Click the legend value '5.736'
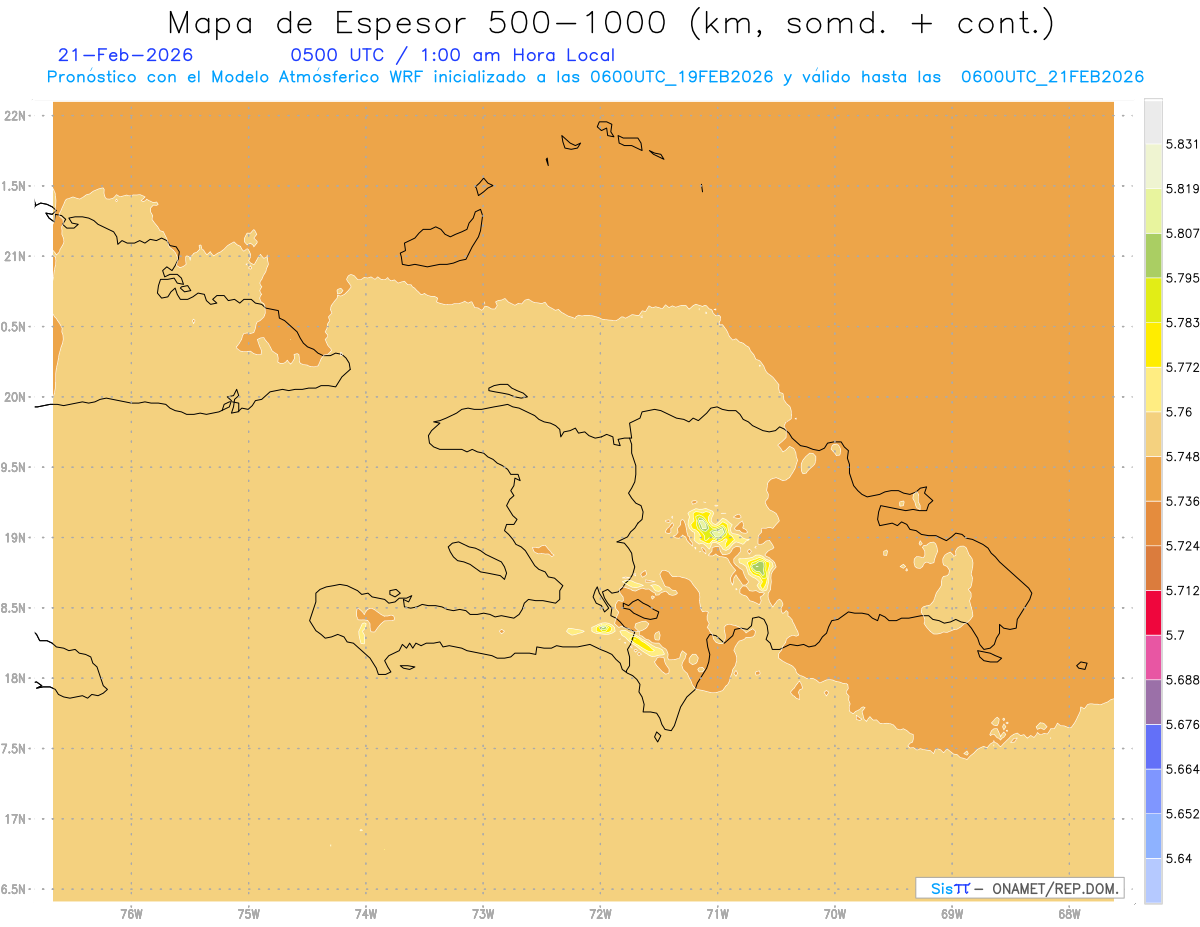Viewport: 1200px width, 927px height. click(x=1182, y=501)
